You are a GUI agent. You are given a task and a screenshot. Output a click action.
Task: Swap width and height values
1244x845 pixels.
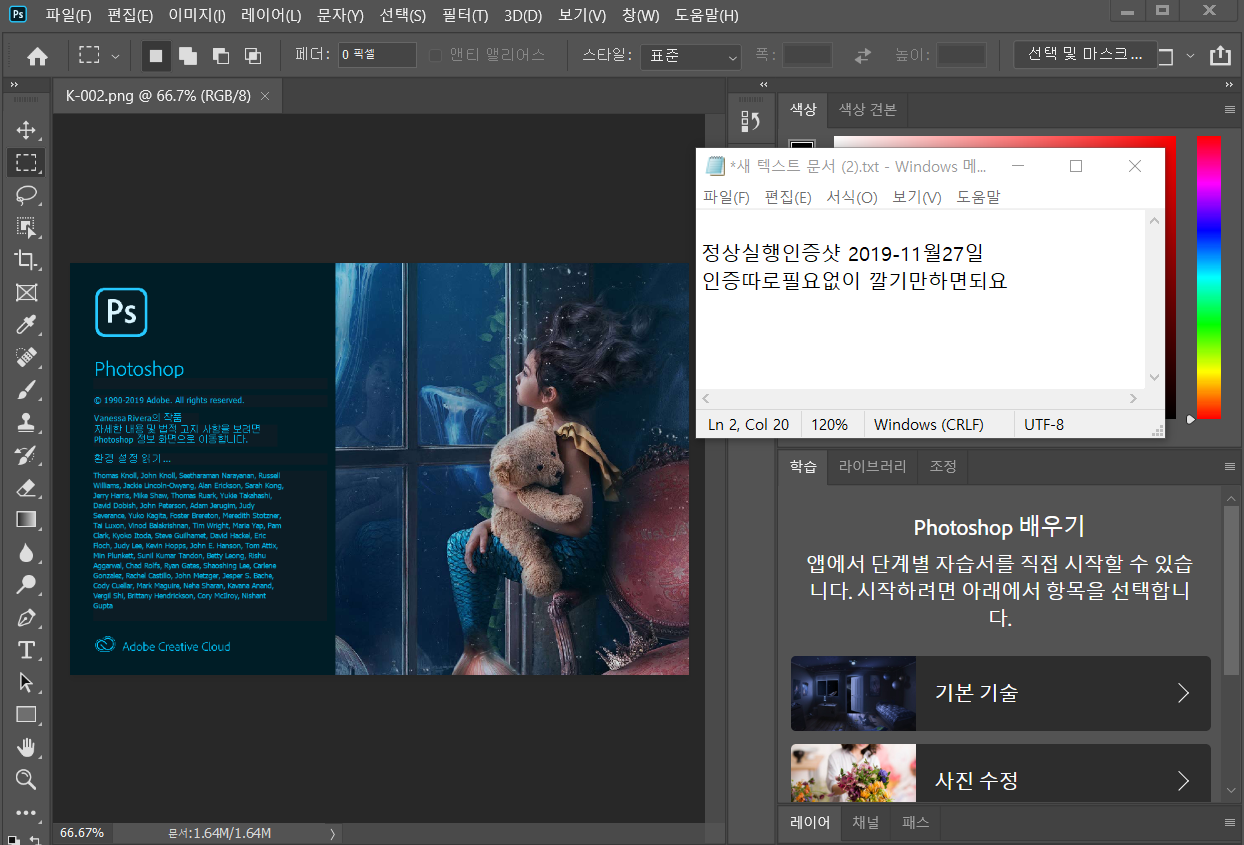coord(862,56)
